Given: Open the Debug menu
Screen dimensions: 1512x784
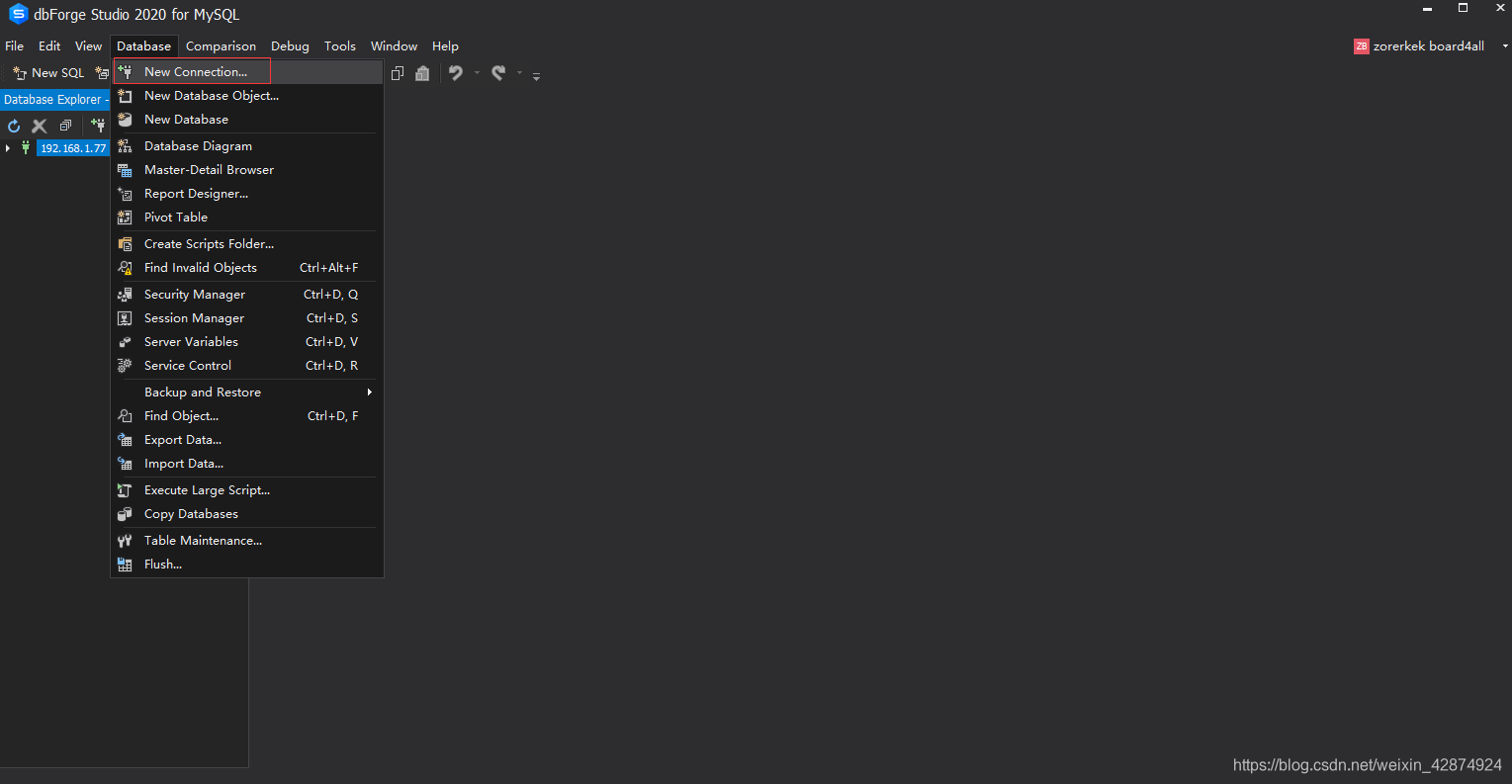Looking at the screenshot, I should 290,46.
